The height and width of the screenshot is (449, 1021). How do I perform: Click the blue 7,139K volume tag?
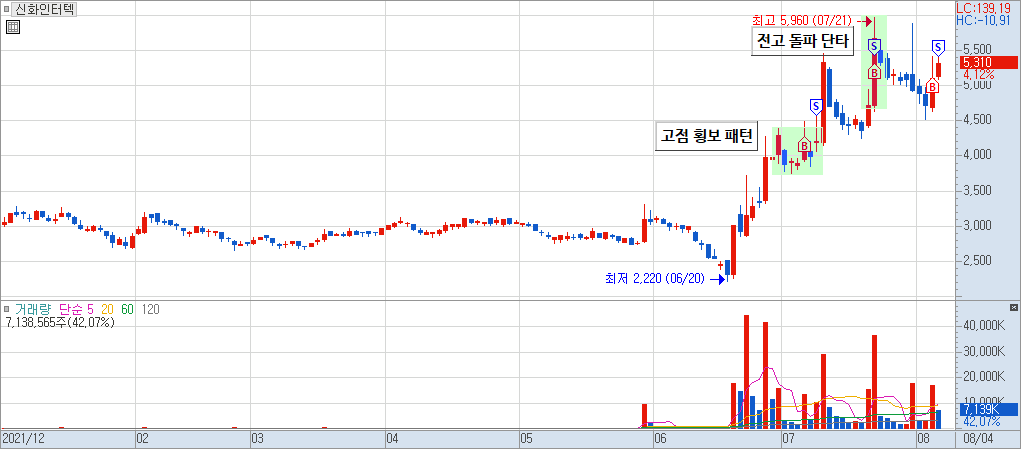click(x=988, y=409)
